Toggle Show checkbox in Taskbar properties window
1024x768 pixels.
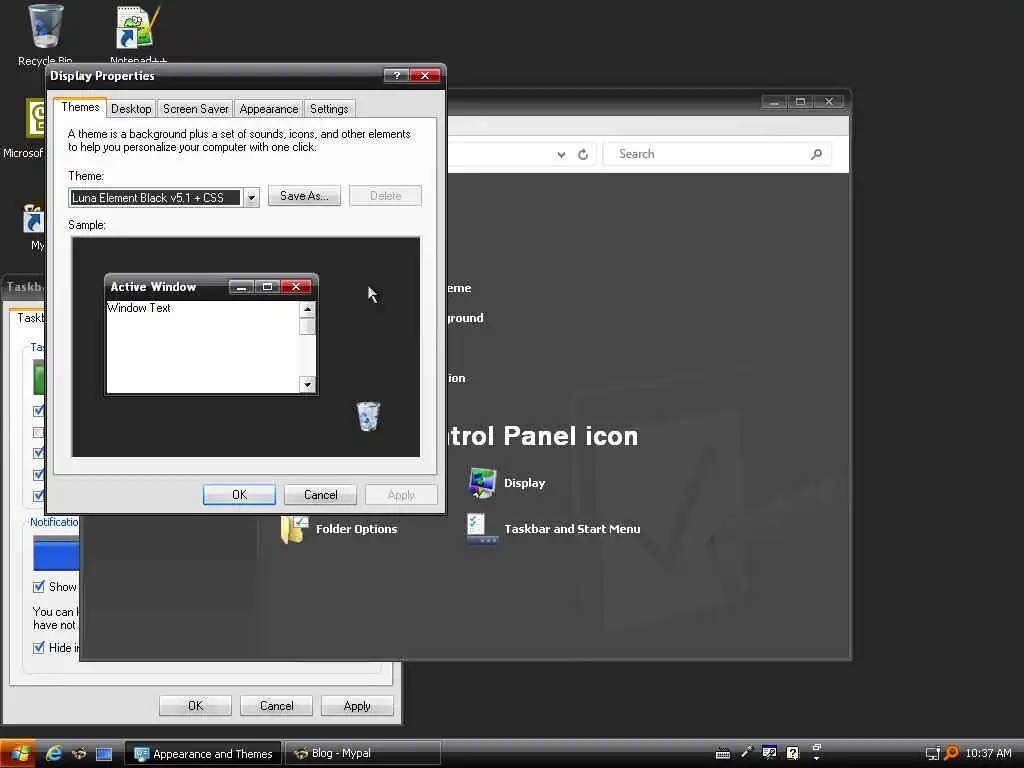tap(39, 586)
